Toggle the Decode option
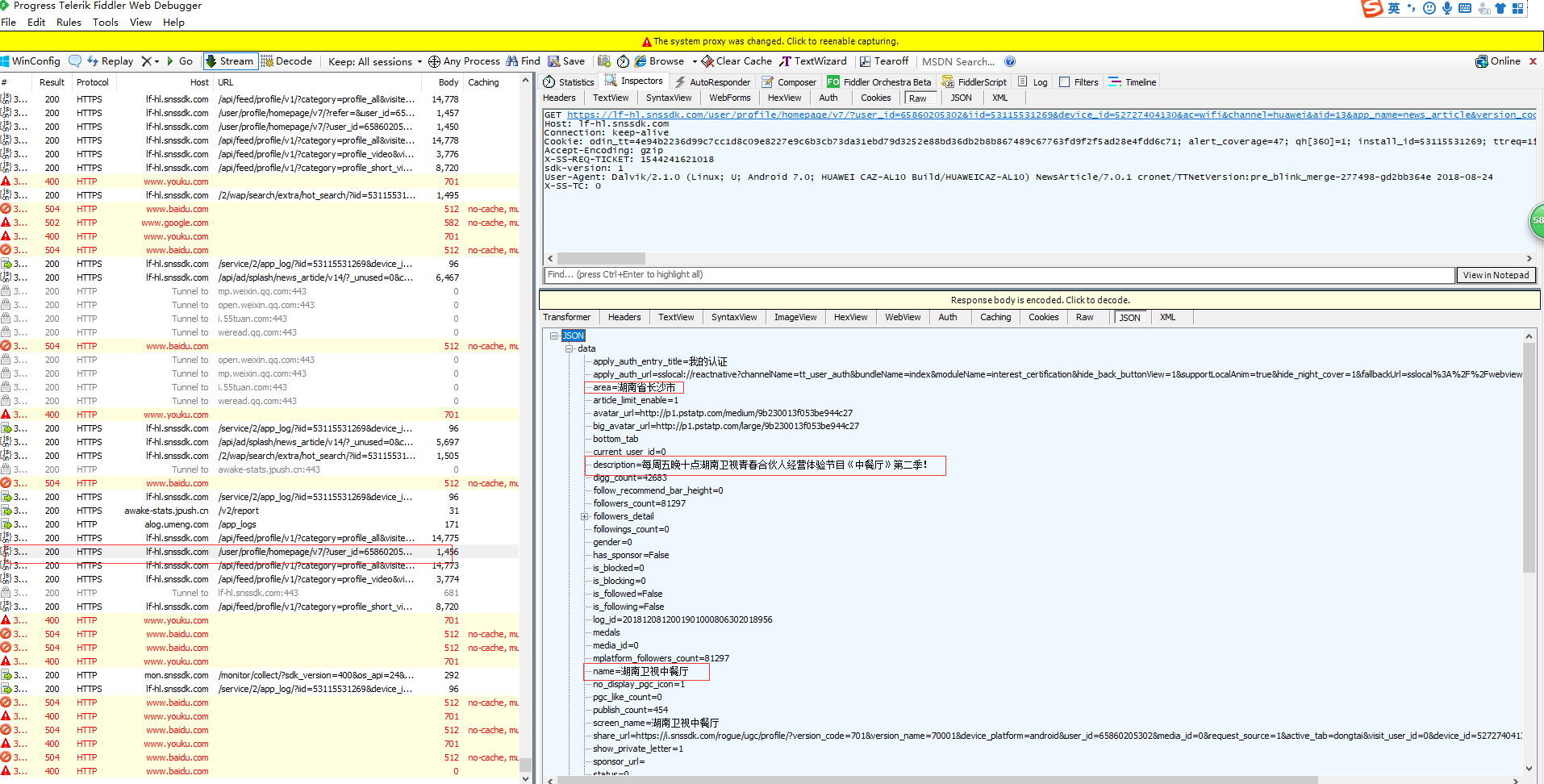The image size is (1544, 784). (286, 61)
